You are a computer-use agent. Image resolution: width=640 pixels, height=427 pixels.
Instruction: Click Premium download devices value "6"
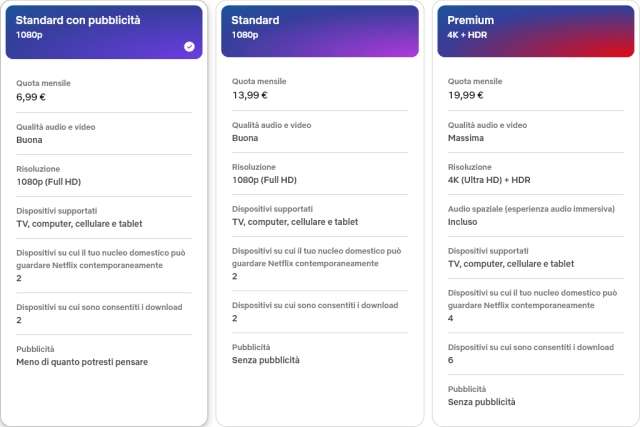pyautogui.click(x=451, y=360)
